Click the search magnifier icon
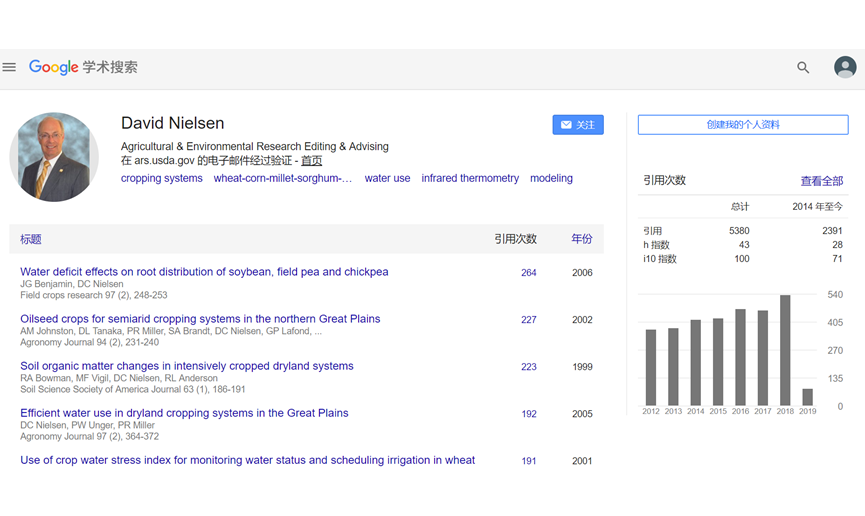Screen dimensions: 865x516 803,67
